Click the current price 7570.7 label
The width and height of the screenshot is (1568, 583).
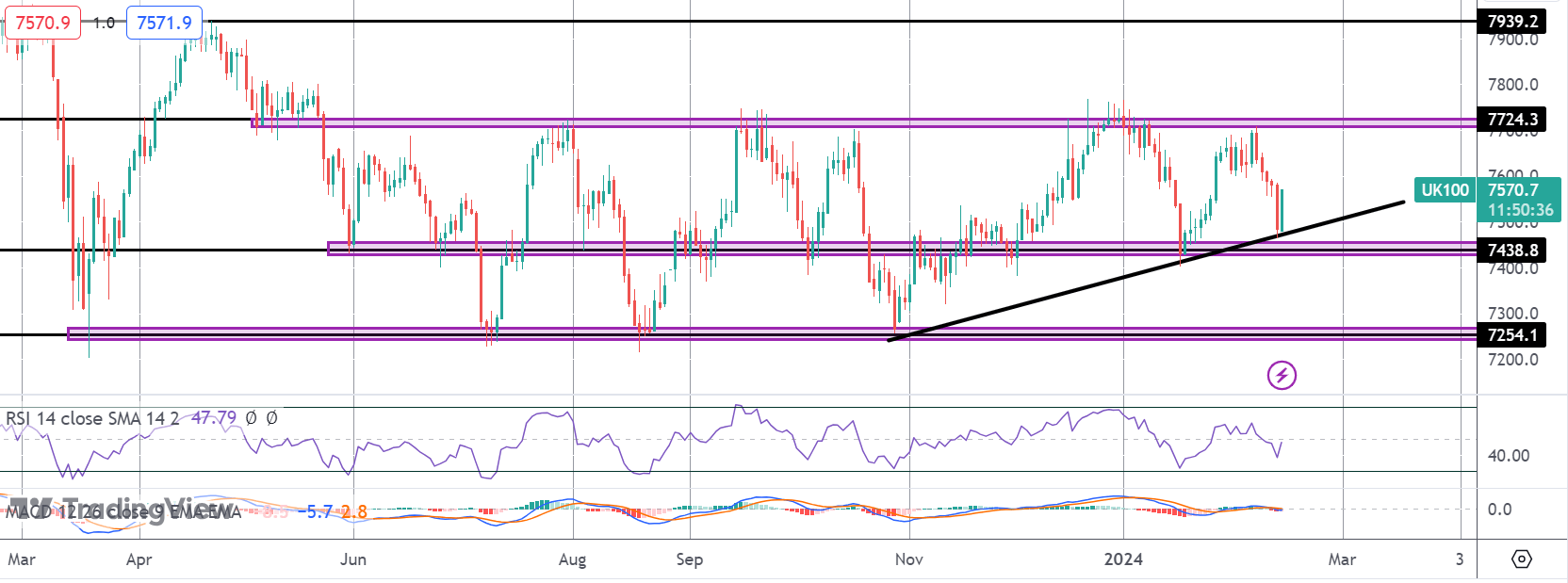[1513, 190]
